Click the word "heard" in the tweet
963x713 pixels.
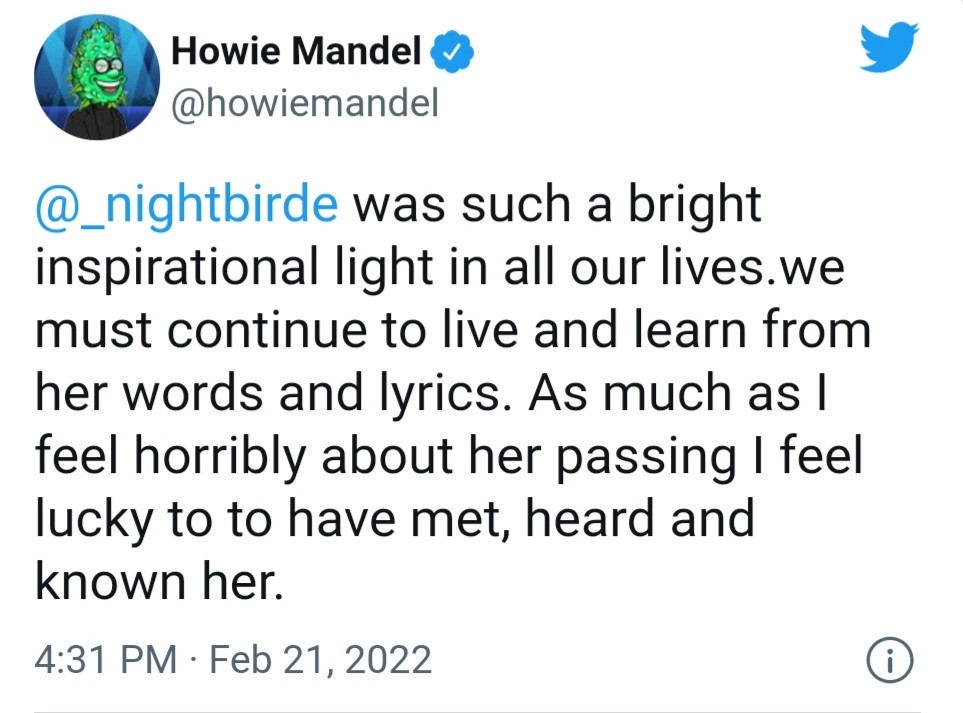click(x=590, y=520)
